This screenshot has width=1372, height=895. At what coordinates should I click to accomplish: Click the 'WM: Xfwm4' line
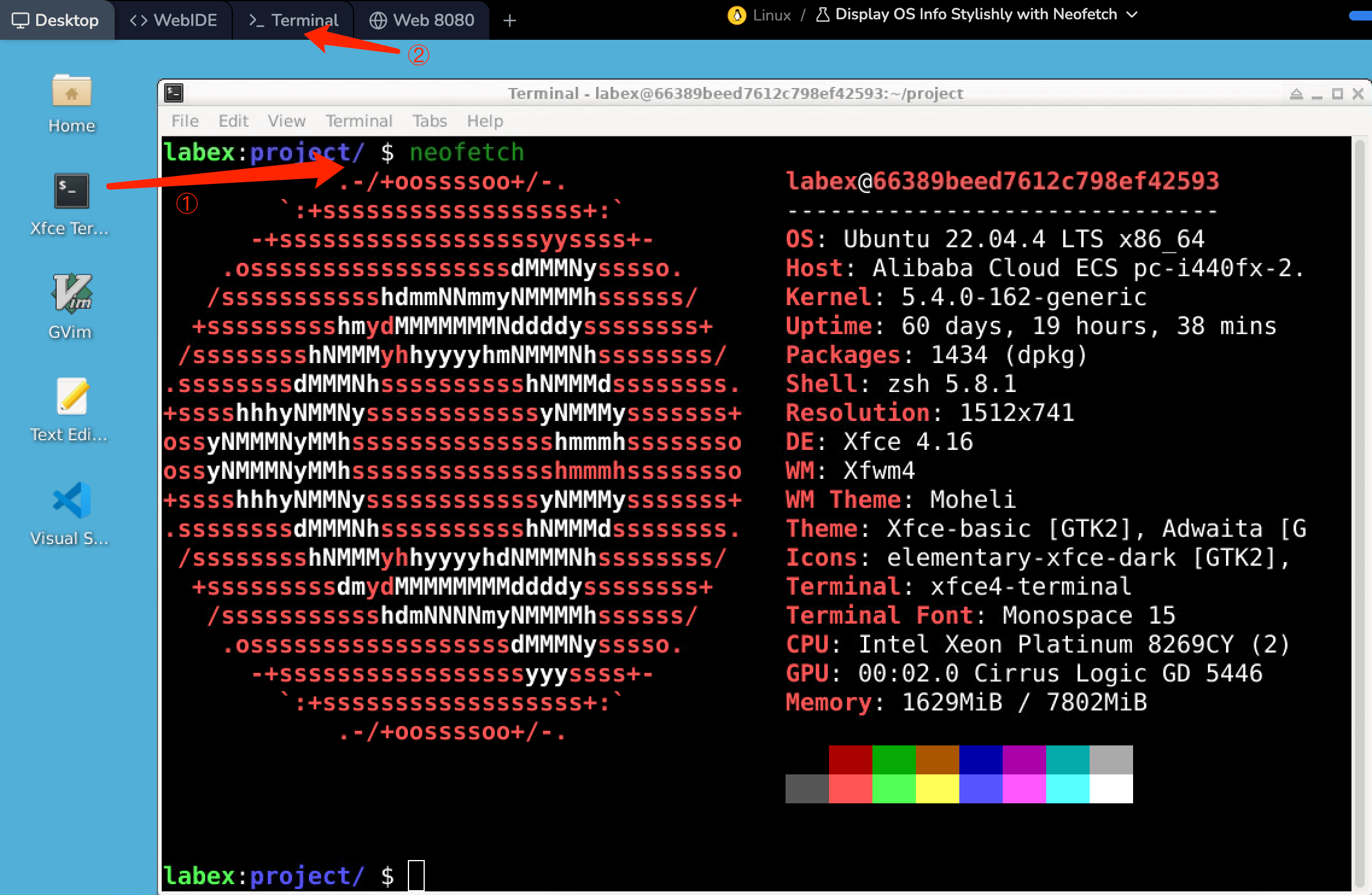[x=850, y=470]
